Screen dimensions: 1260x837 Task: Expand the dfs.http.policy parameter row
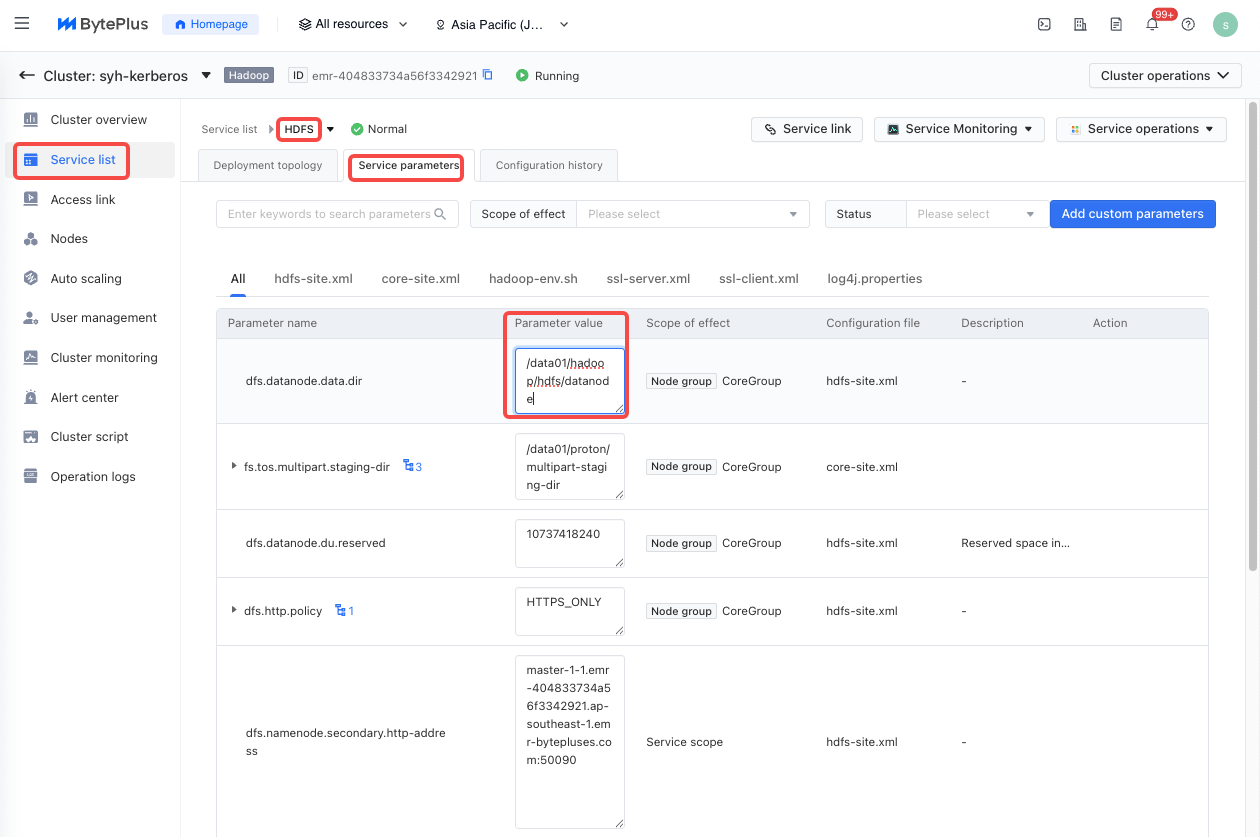(234, 611)
